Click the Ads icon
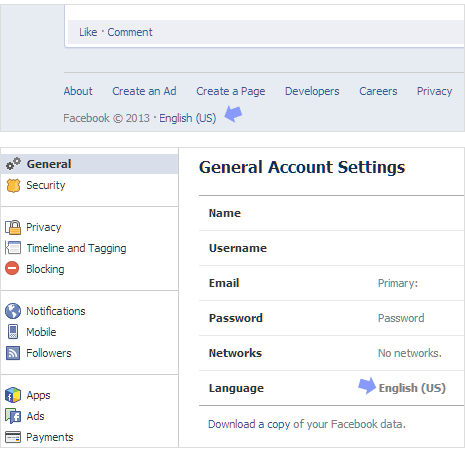465x456 pixels. coord(13,416)
